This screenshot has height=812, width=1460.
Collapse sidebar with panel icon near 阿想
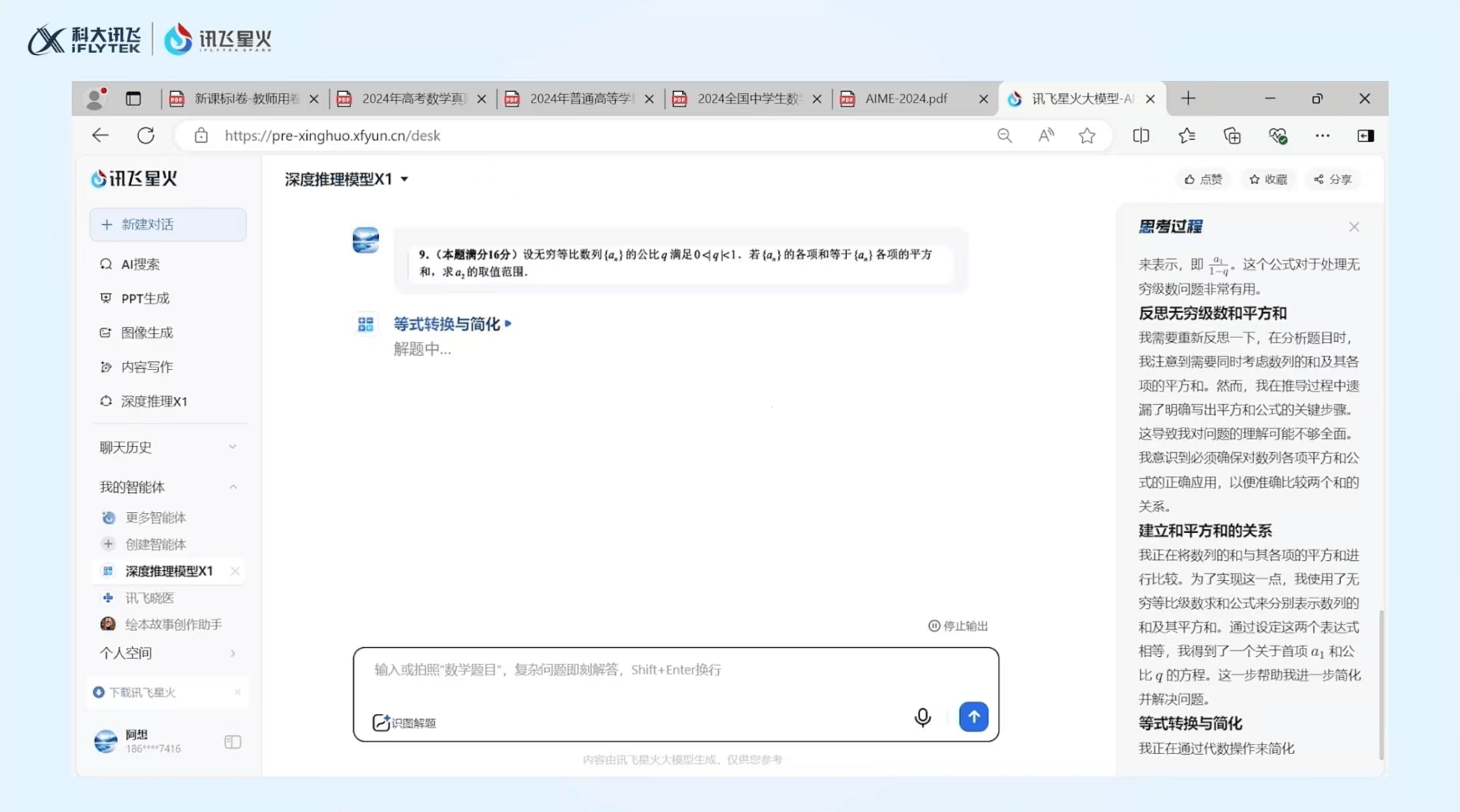(x=232, y=742)
